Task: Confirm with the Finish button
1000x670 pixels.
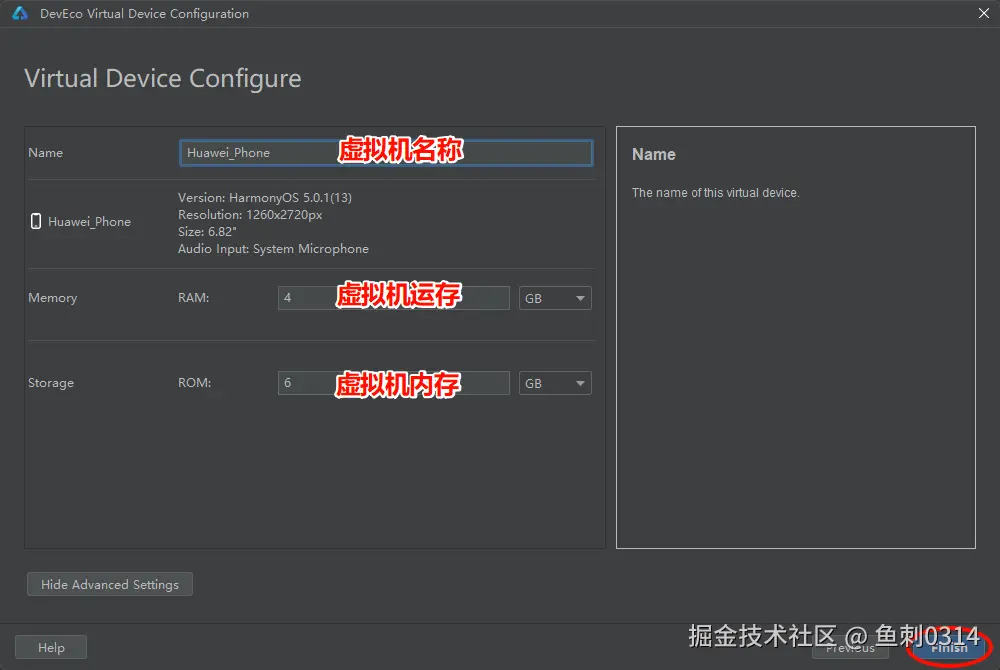Action: pos(948,648)
